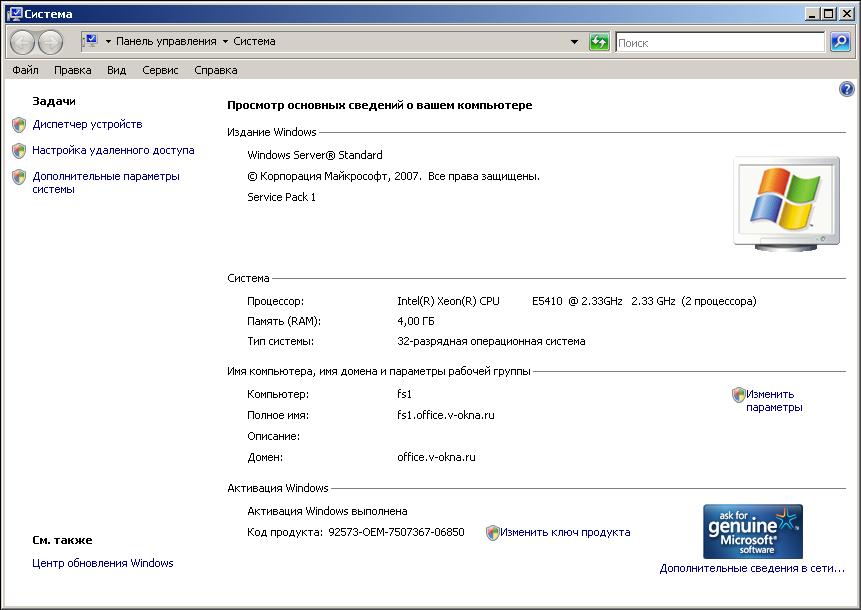Click the Back navigation arrow button
Image resolution: width=861 pixels, height=610 pixels.
point(23,42)
